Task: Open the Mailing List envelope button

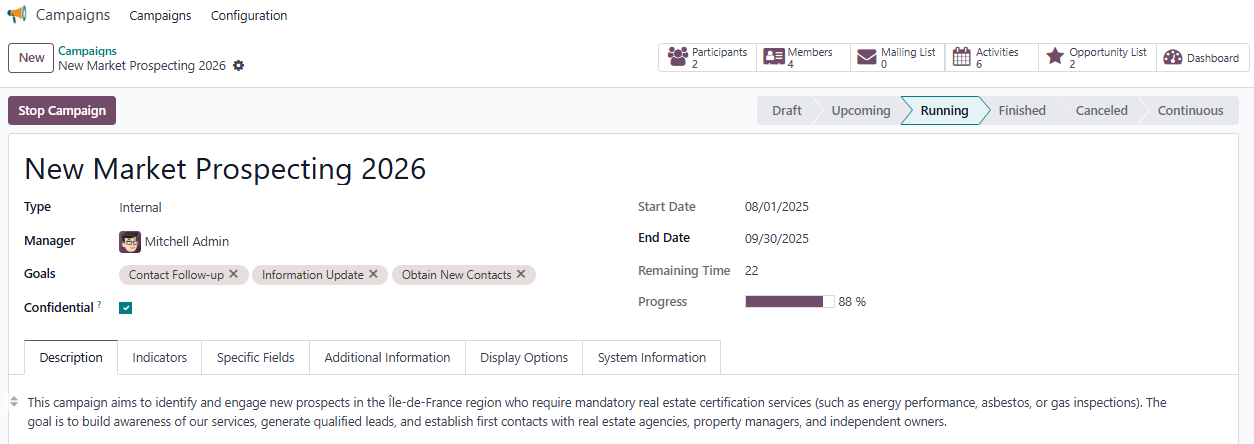Action: (x=896, y=58)
